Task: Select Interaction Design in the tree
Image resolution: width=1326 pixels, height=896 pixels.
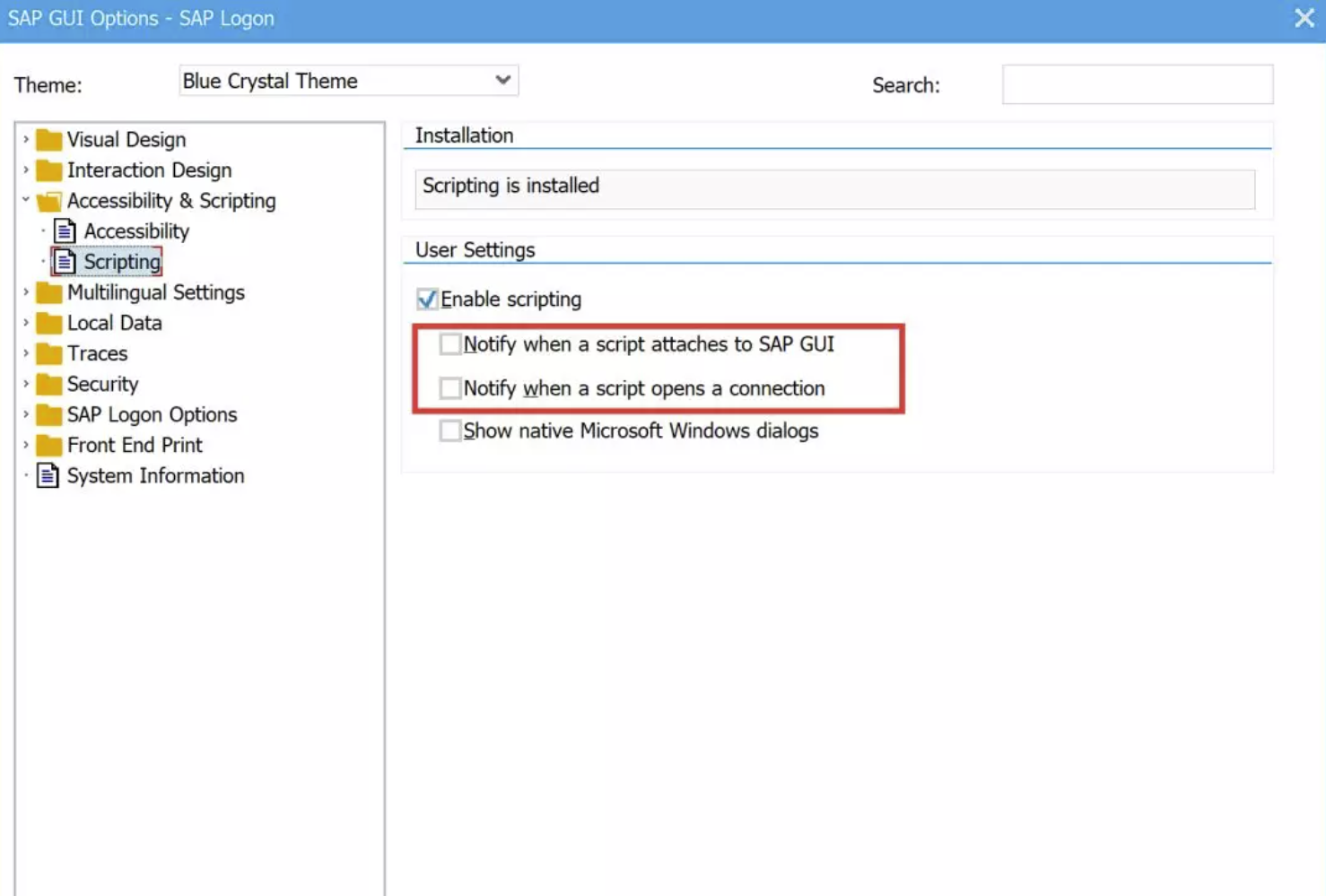Action: 149,170
